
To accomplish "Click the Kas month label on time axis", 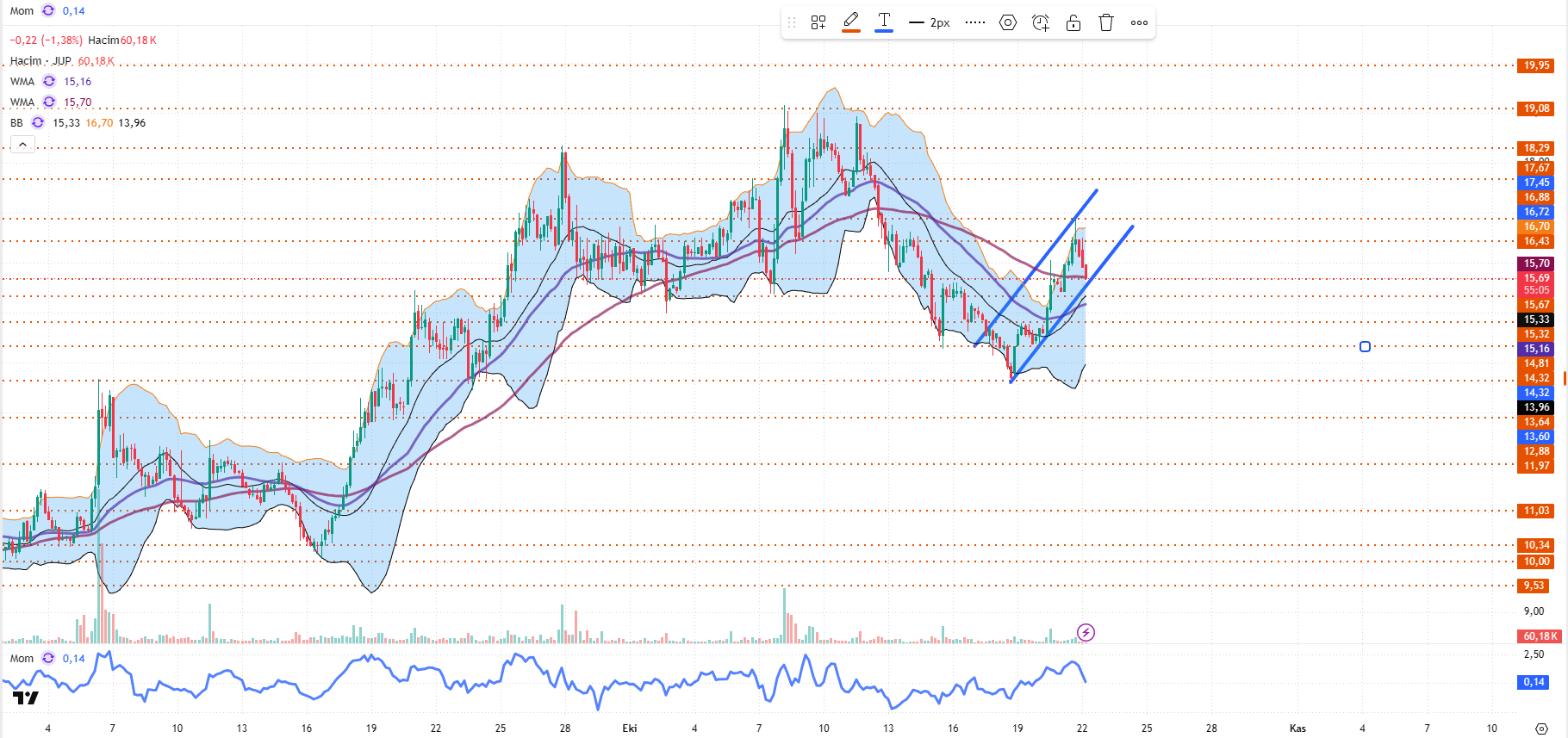I will point(1297,729).
